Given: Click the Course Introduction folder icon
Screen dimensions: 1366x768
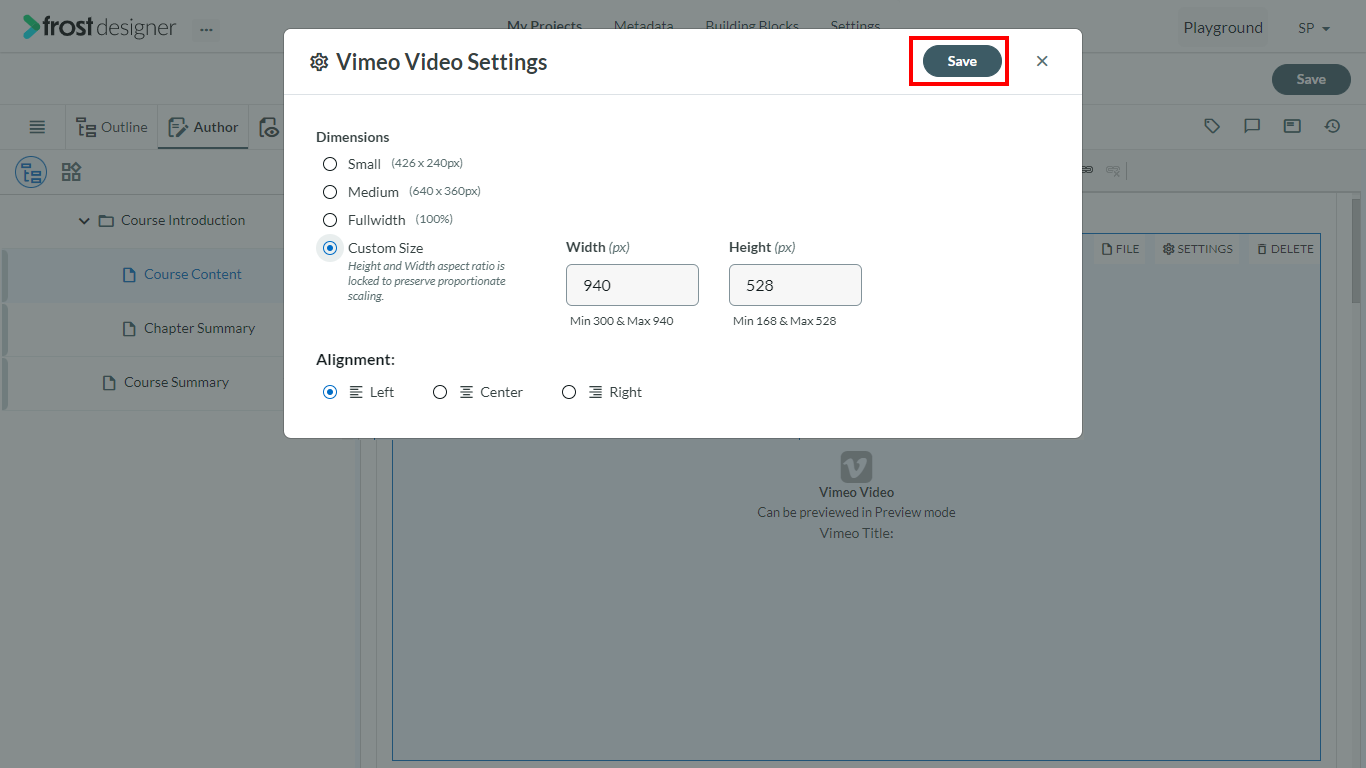Looking at the screenshot, I should click(x=106, y=221).
